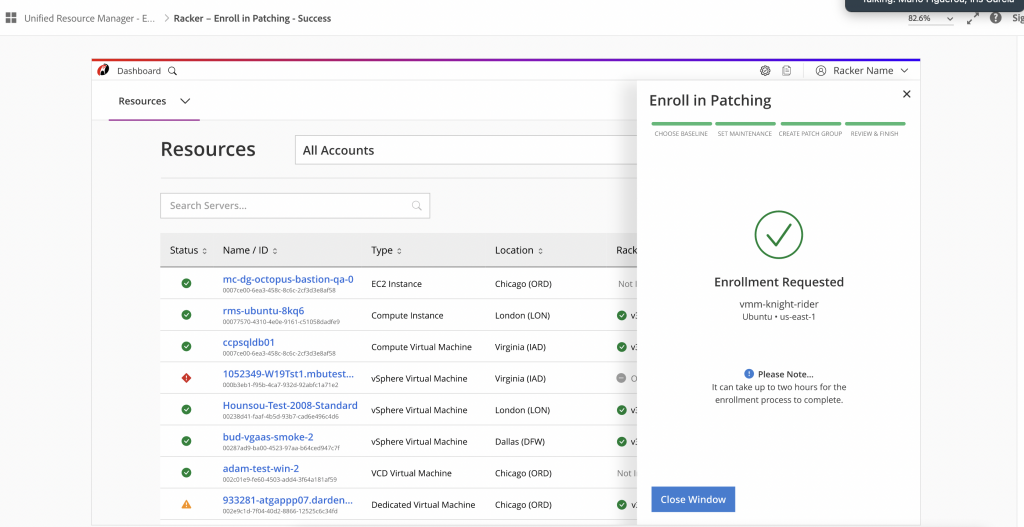Open the document notes icon in header
1024x527 pixels.
[x=787, y=71]
